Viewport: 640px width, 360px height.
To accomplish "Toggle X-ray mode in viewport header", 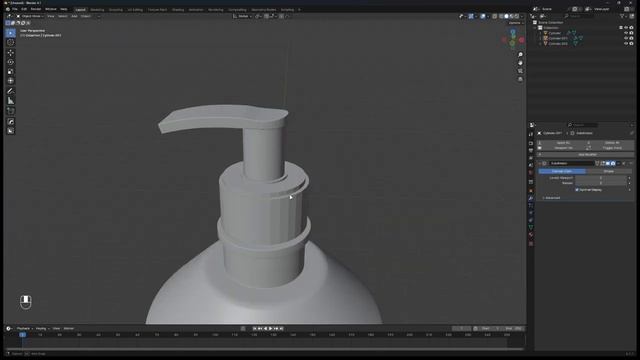I will point(495,16).
